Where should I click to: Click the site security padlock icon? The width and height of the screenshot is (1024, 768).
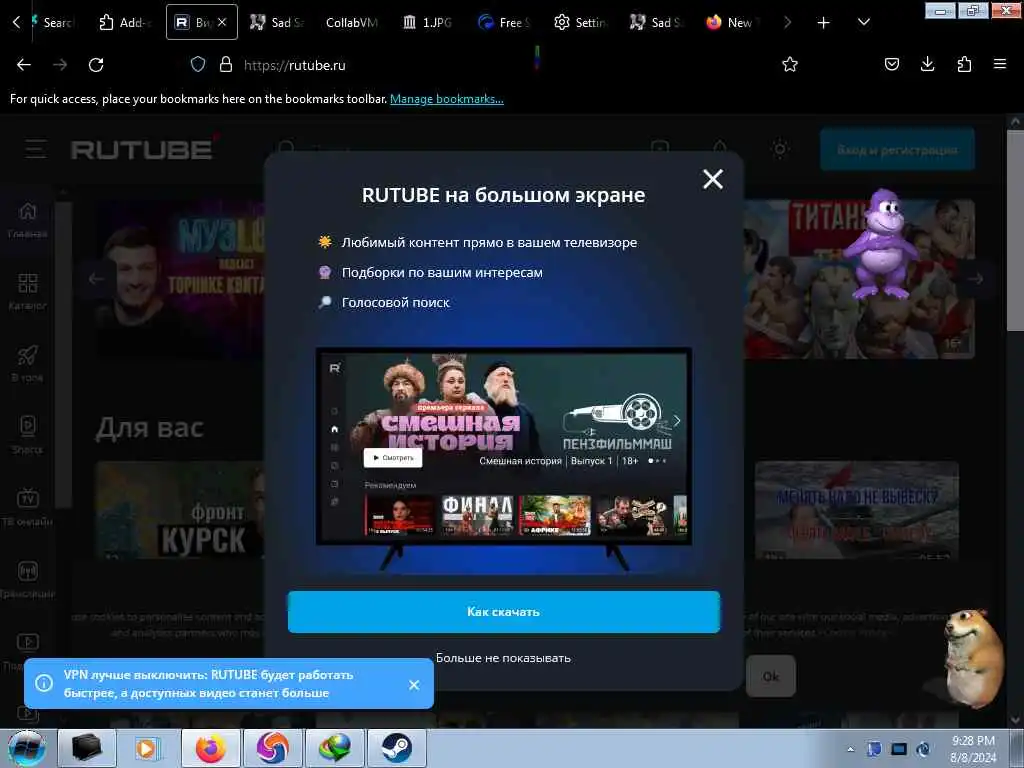coord(226,64)
